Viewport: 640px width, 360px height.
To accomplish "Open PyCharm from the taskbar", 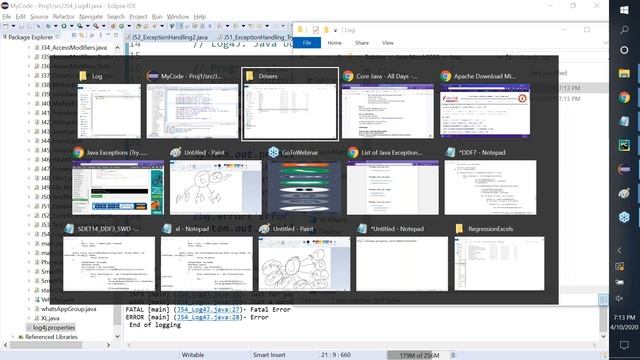I will (624, 145).
